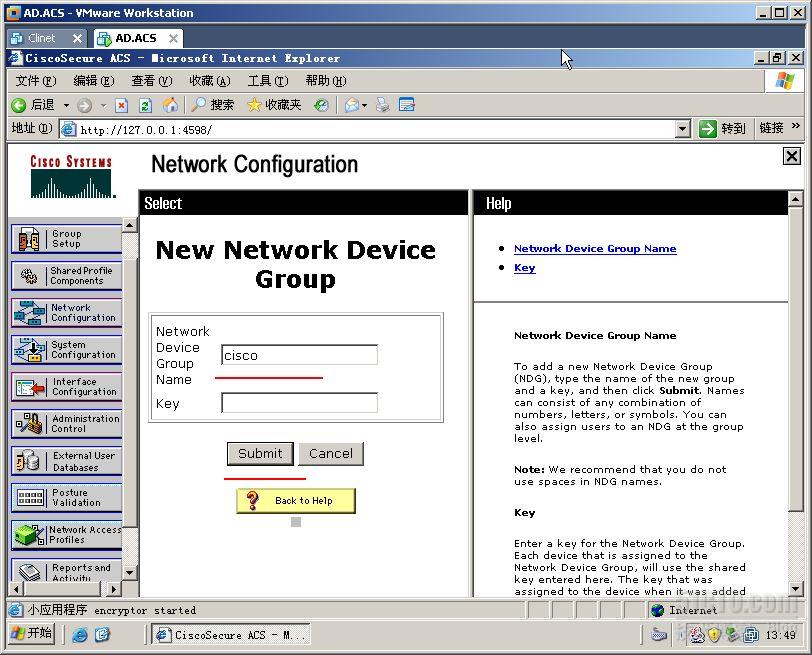Click the Network Device Group Name field

click(x=299, y=355)
